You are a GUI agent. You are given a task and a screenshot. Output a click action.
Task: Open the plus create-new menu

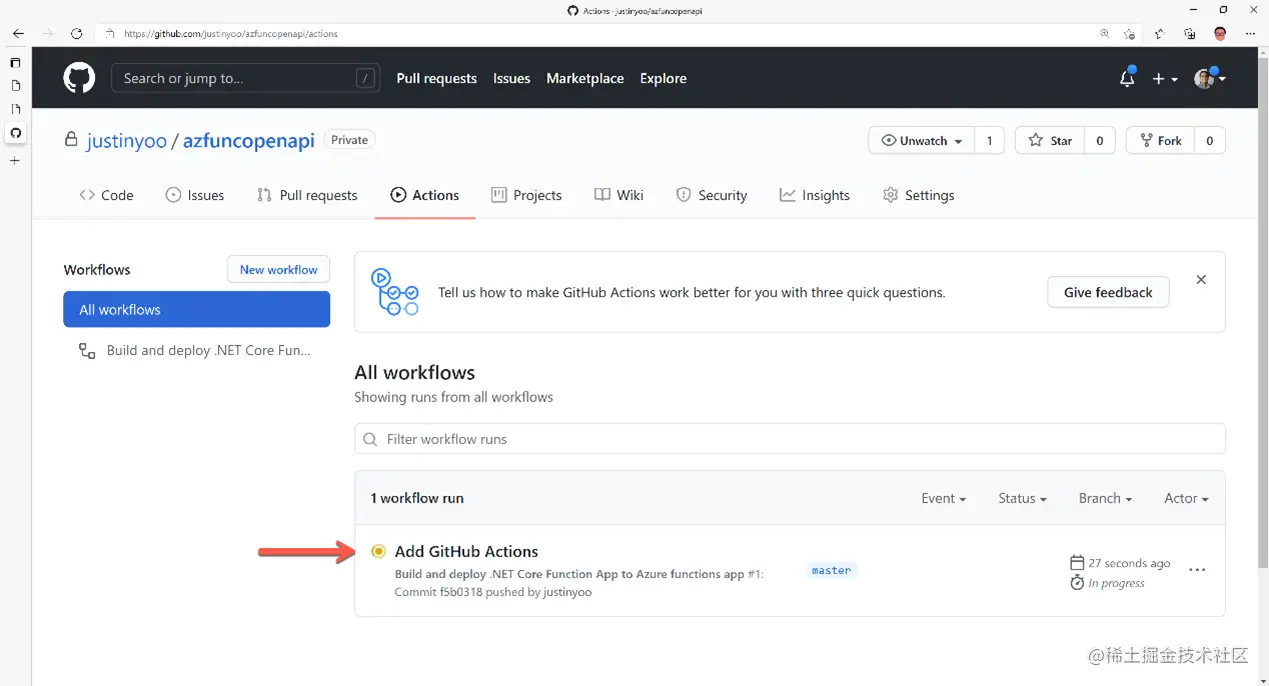pos(1165,78)
